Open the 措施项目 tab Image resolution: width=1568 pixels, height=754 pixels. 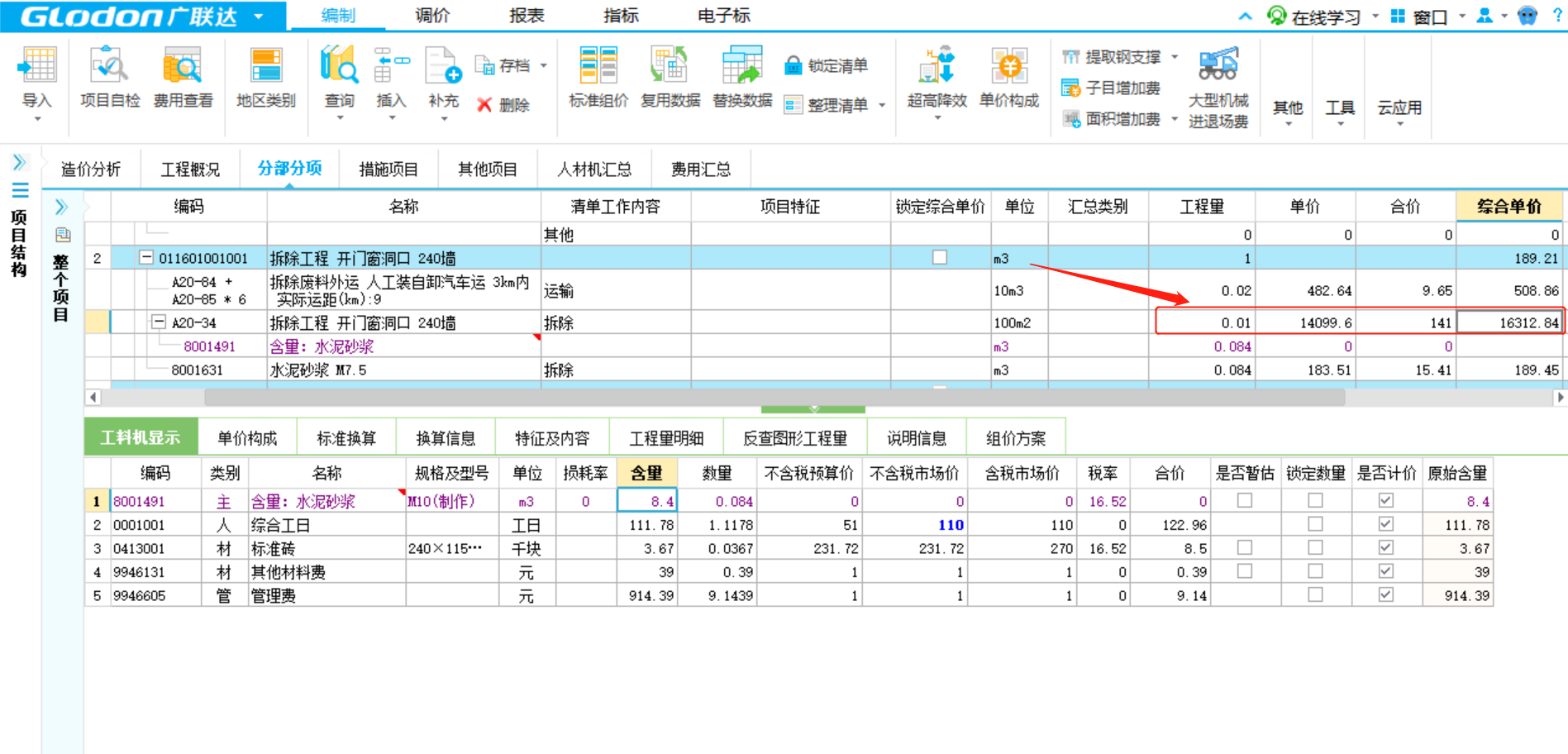(388, 169)
